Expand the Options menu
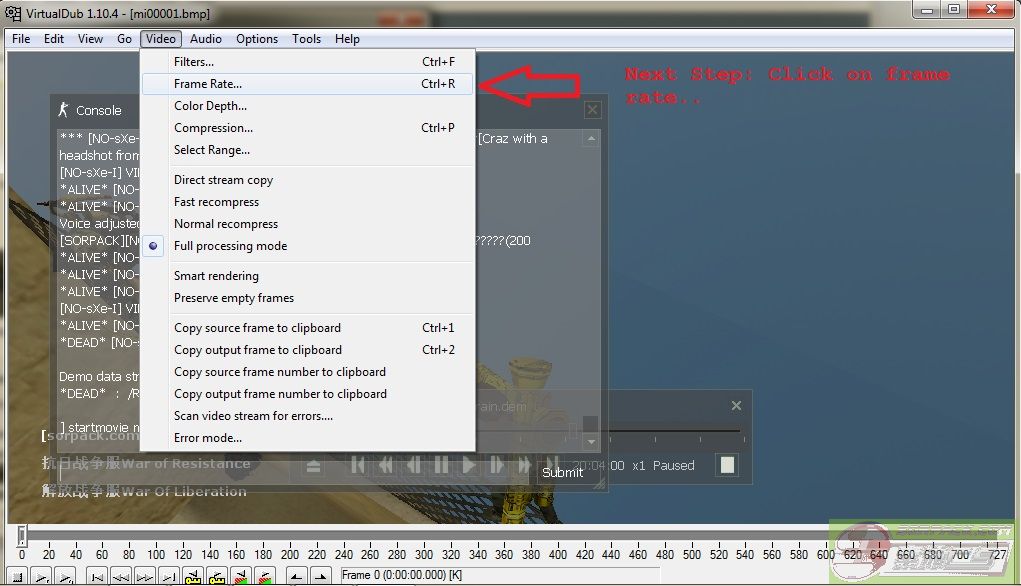This screenshot has width=1021, height=586. point(257,39)
